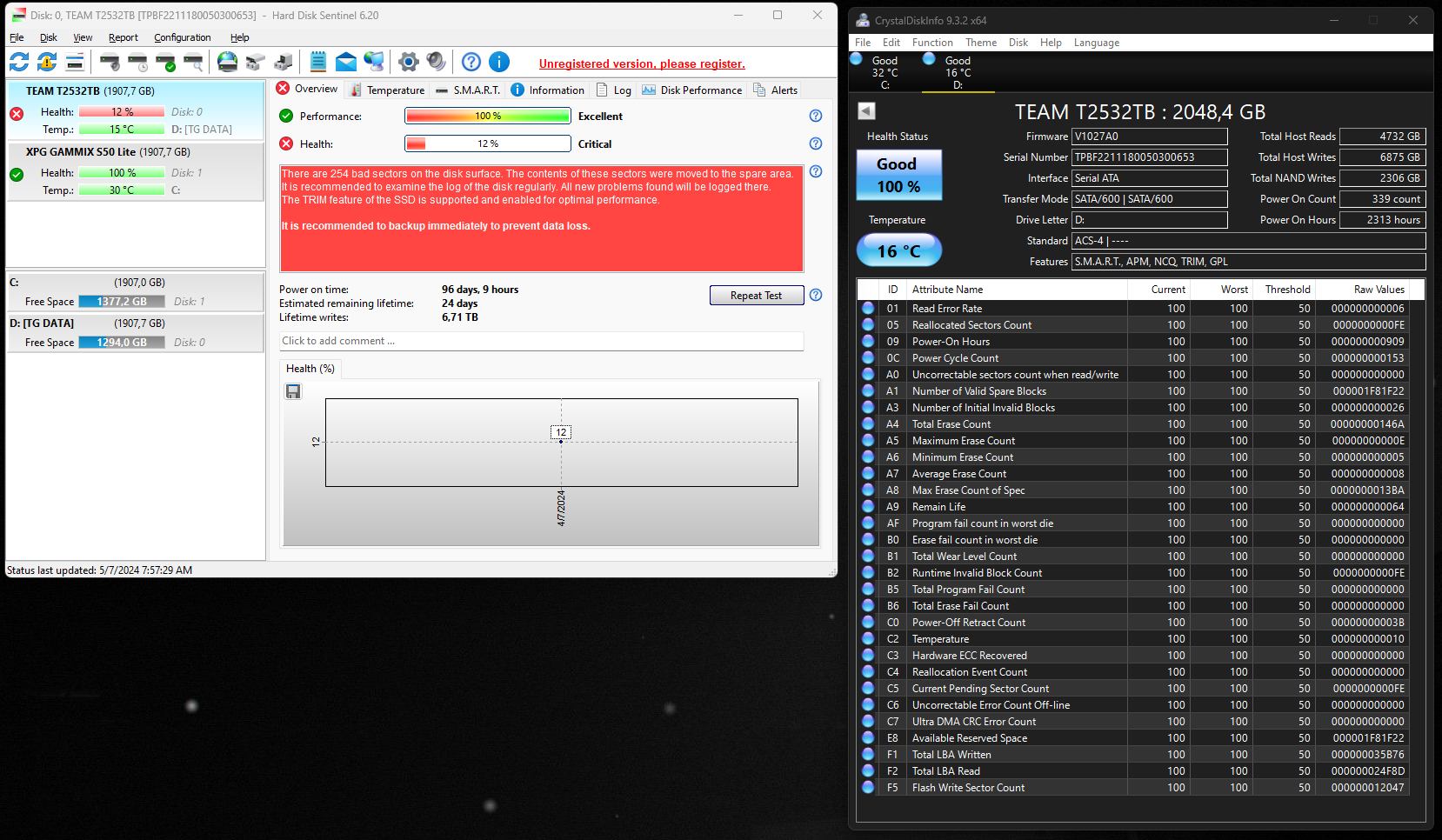Click the Power On Count value 339 count

(1383, 199)
